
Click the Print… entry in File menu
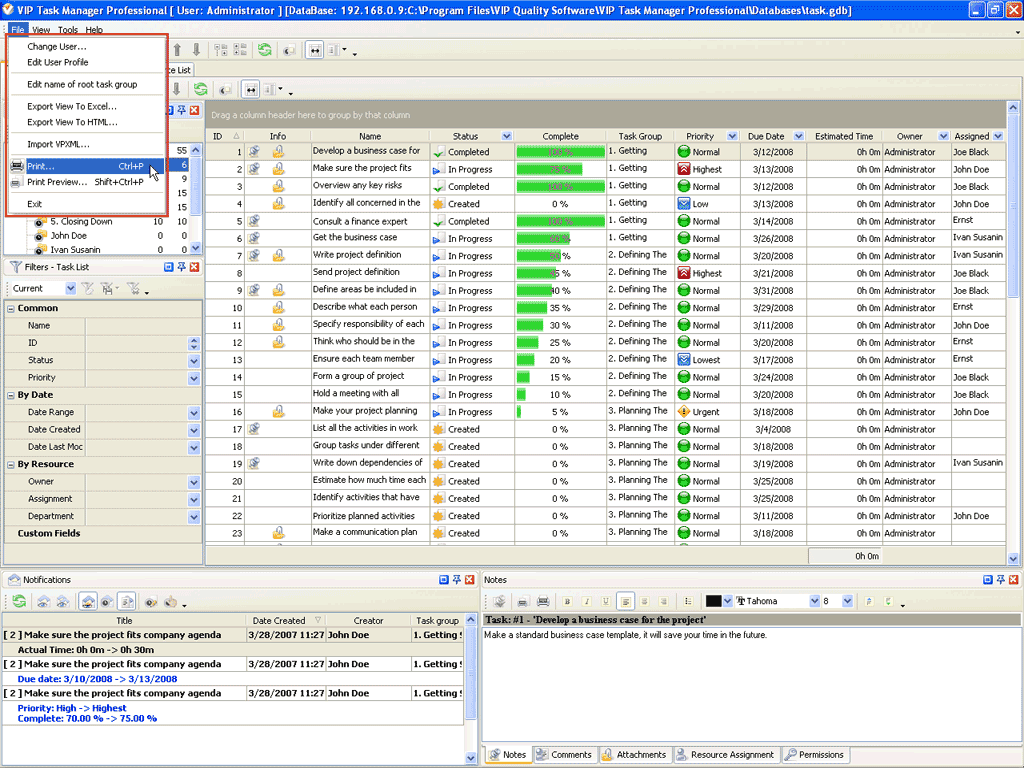pos(86,167)
